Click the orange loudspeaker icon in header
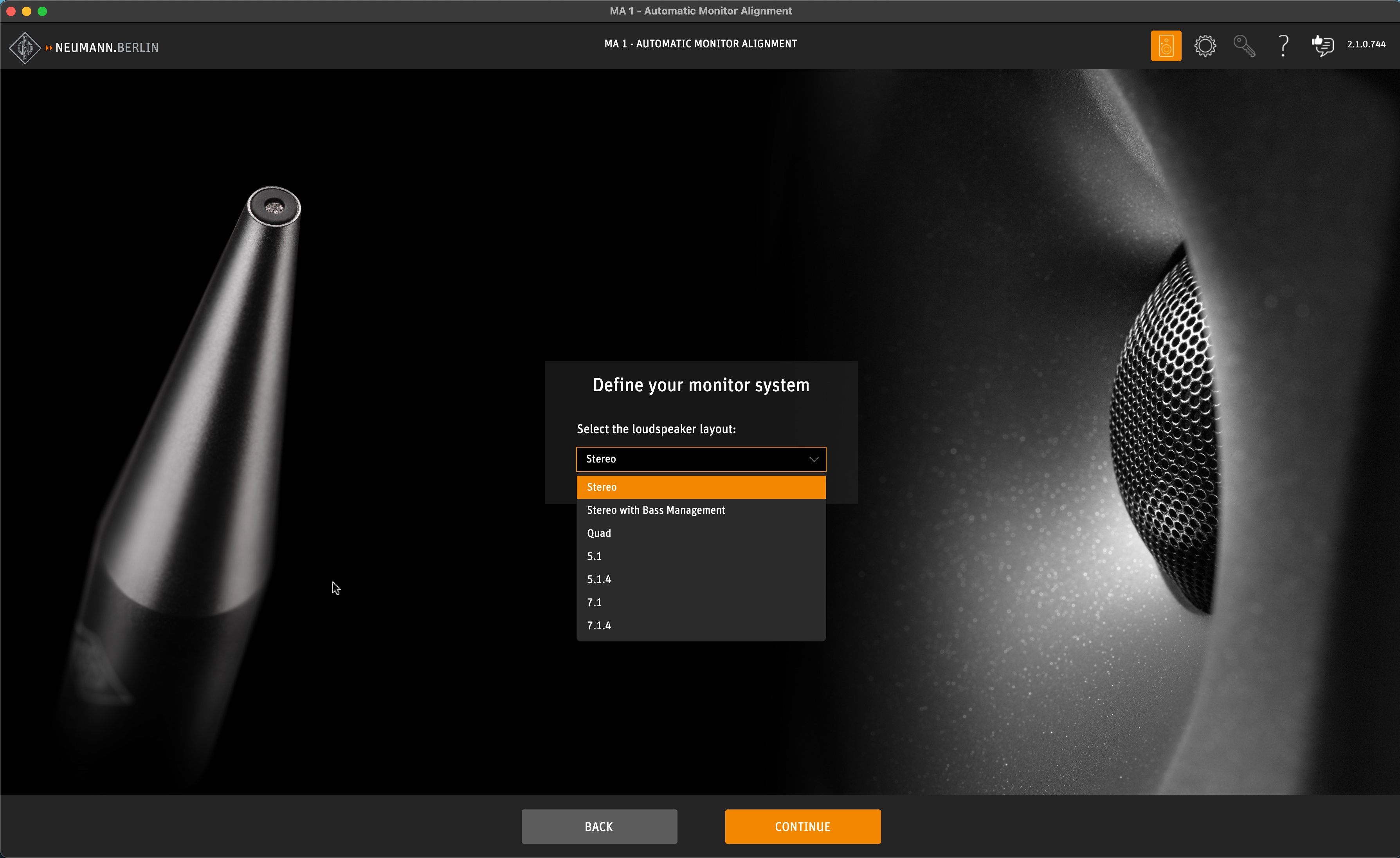1400x858 pixels. tap(1165, 45)
